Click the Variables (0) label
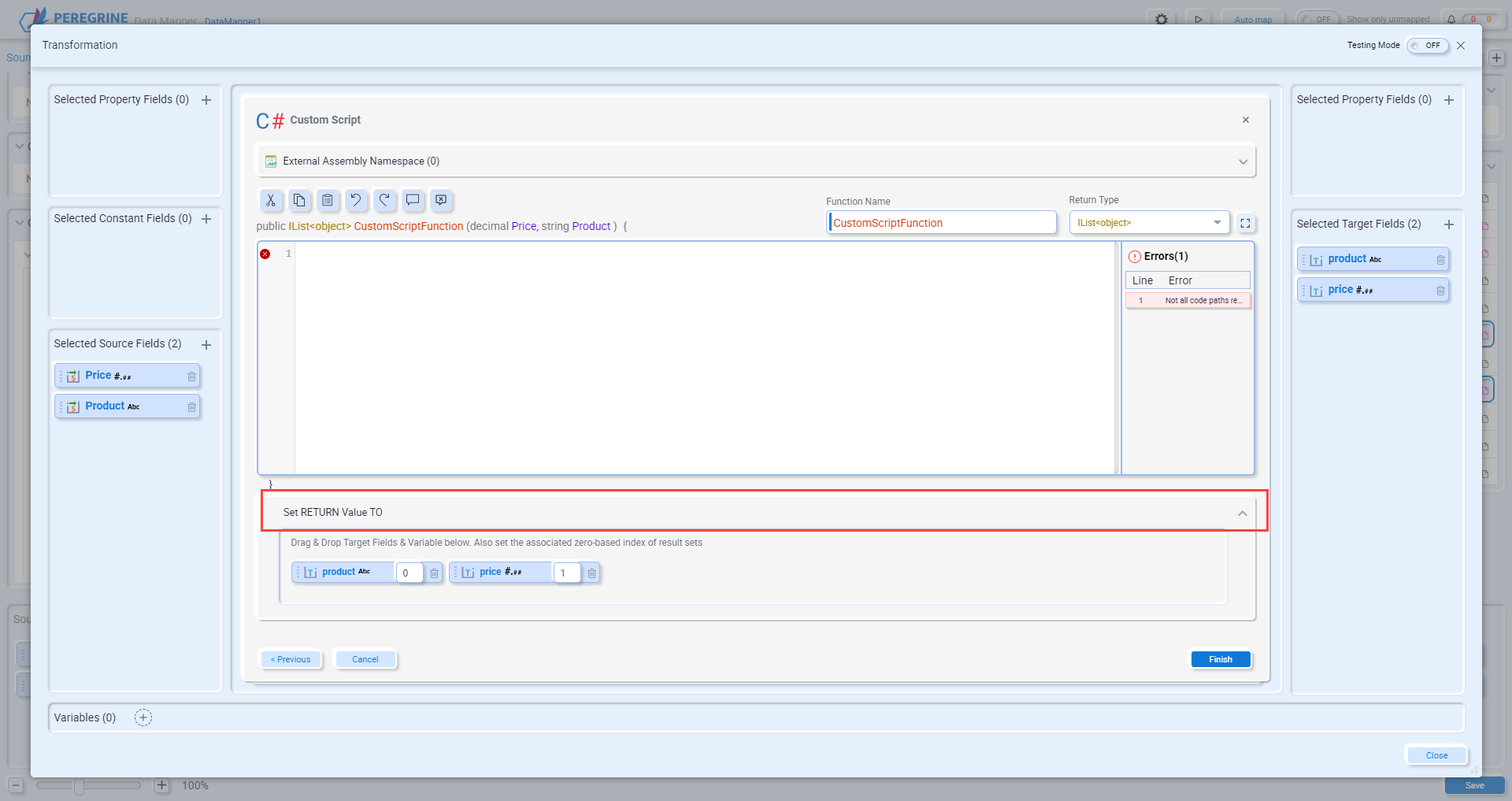This screenshot has height=801, width=1512. pos(84,718)
